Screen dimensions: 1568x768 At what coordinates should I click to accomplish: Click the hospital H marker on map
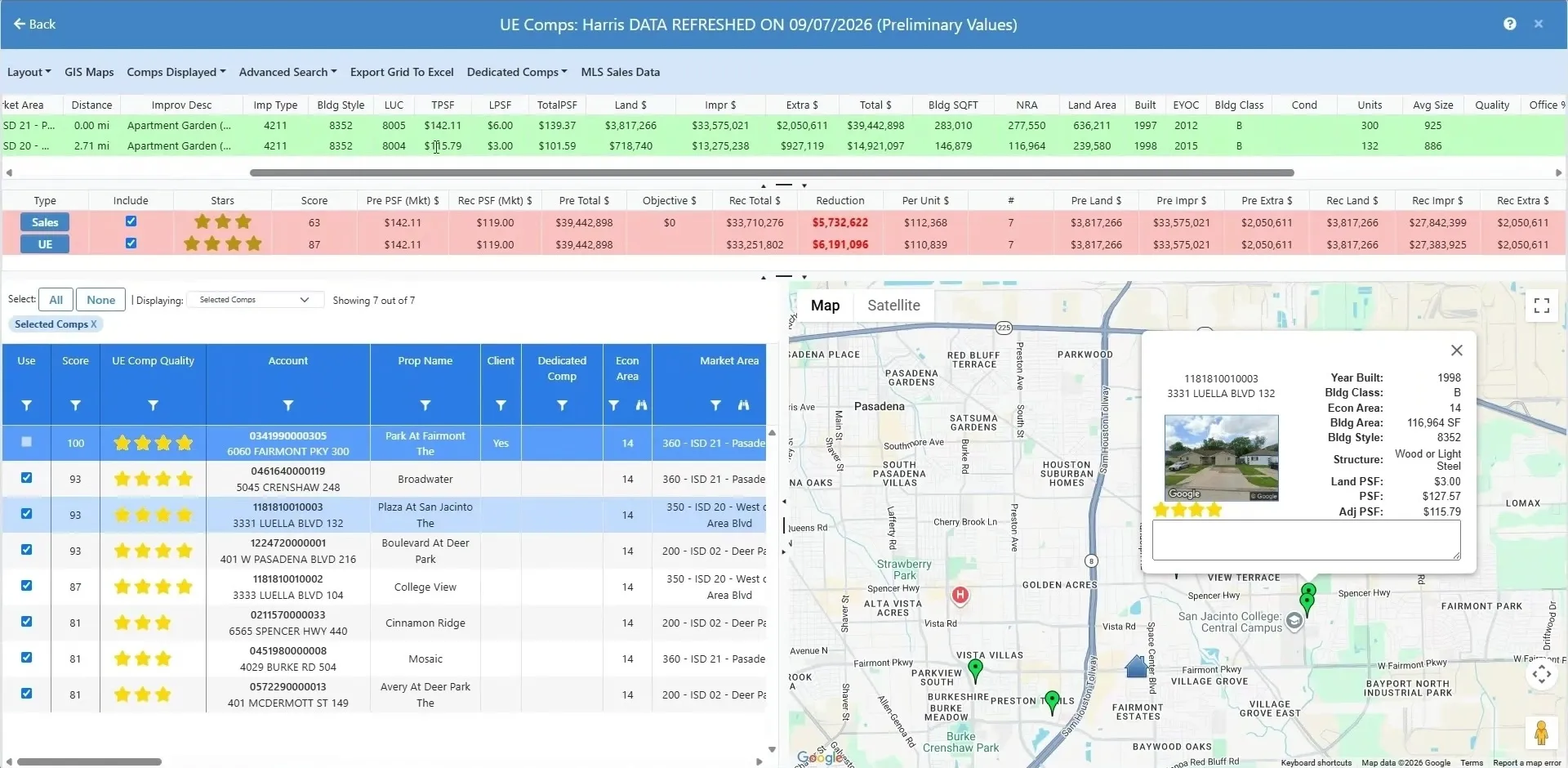coord(960,596)
